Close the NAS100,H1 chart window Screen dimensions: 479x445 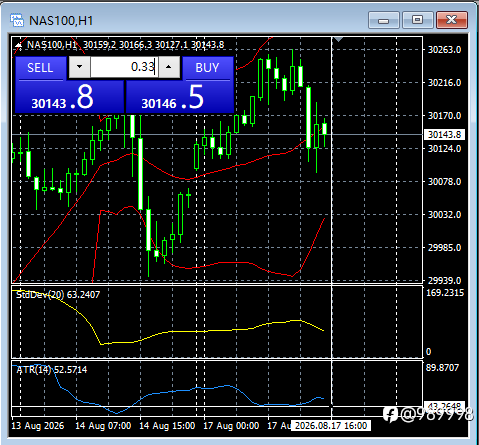click(x=452, y=20)
